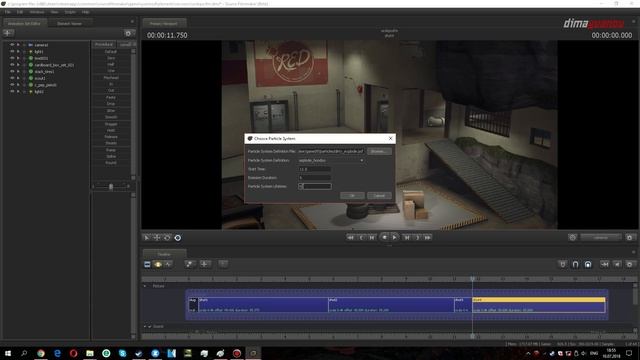The width and height of the screenshot is (640, 360).
Task: Open the animation set editor gear settings
Action: pos(128,33)
